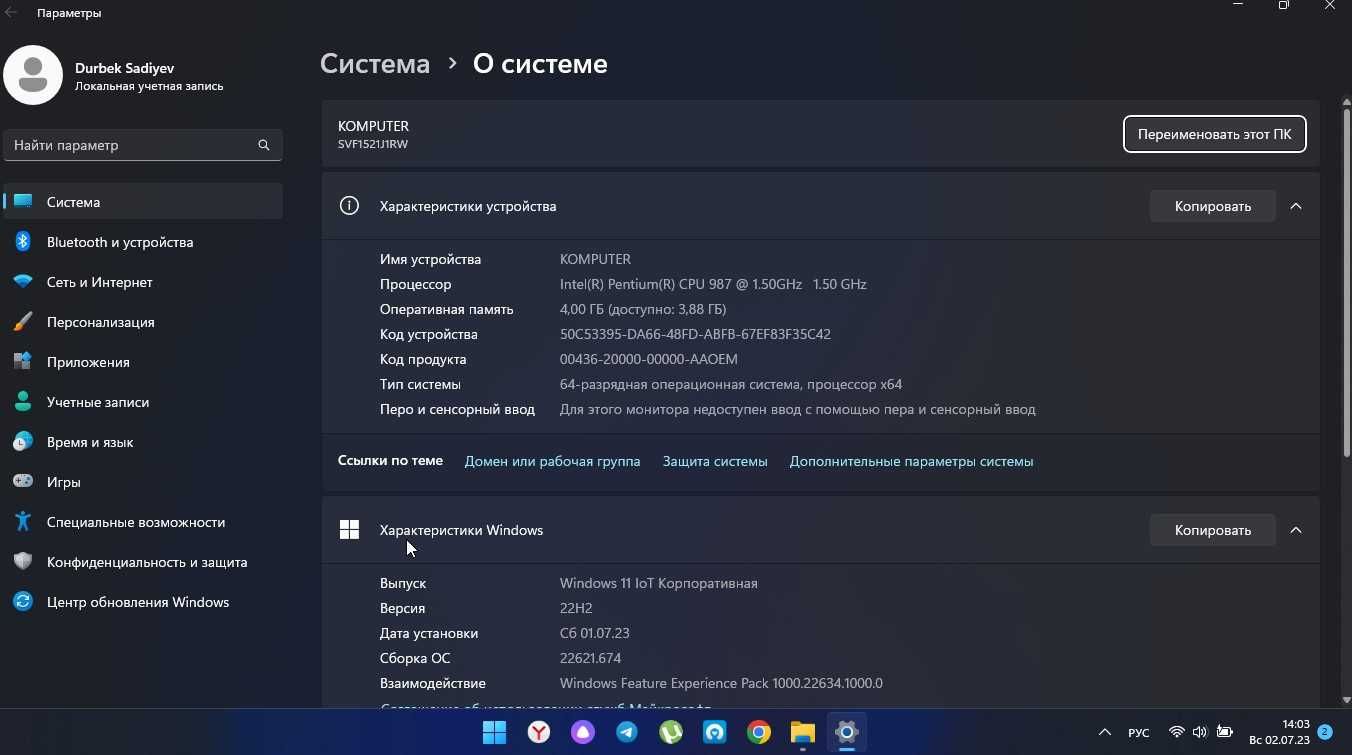
Task: Collapse the Характеристики устройства section
Action: tap(1296, 206)
